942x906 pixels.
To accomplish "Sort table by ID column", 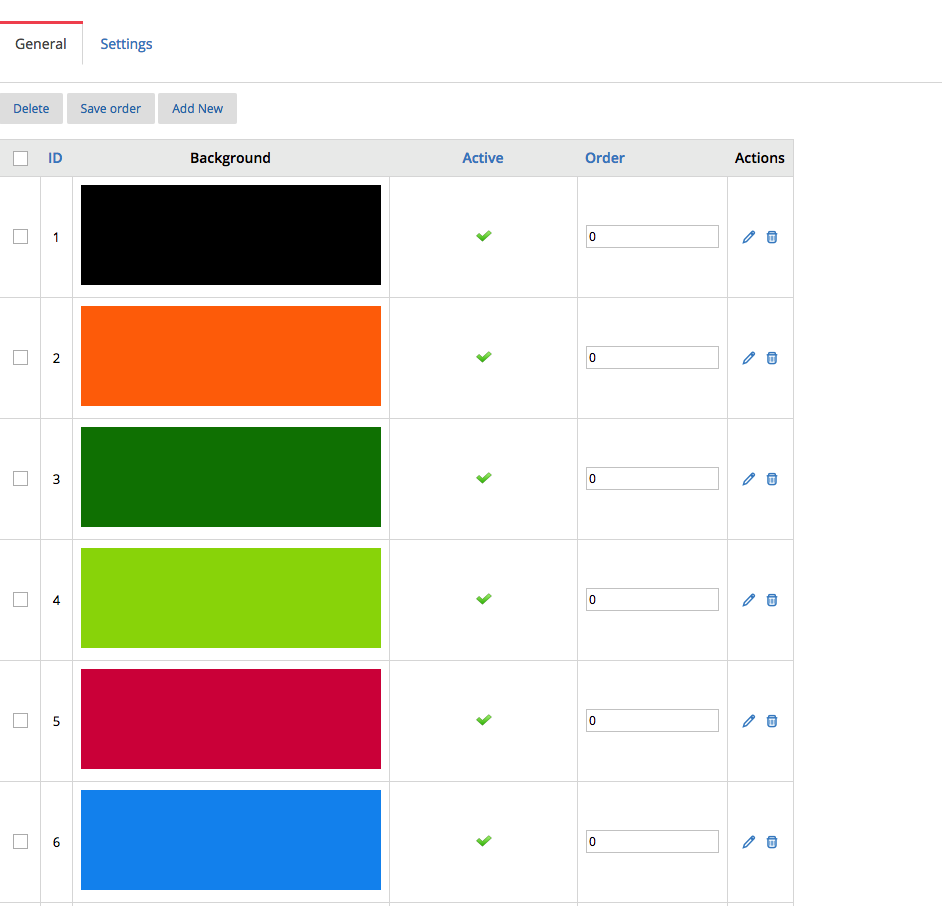I will (55, 158).
